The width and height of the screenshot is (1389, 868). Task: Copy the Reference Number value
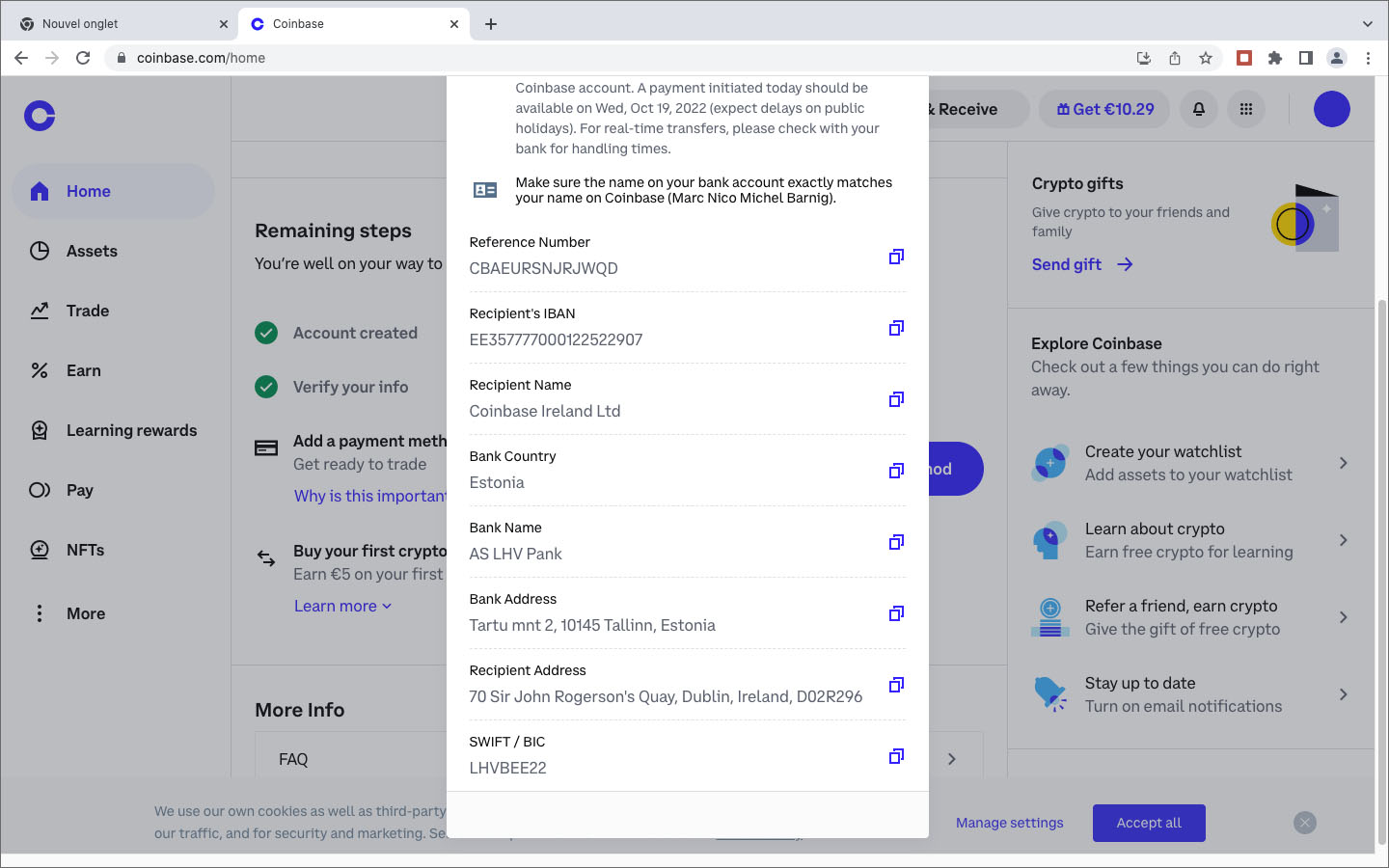[x=896, y=257]
